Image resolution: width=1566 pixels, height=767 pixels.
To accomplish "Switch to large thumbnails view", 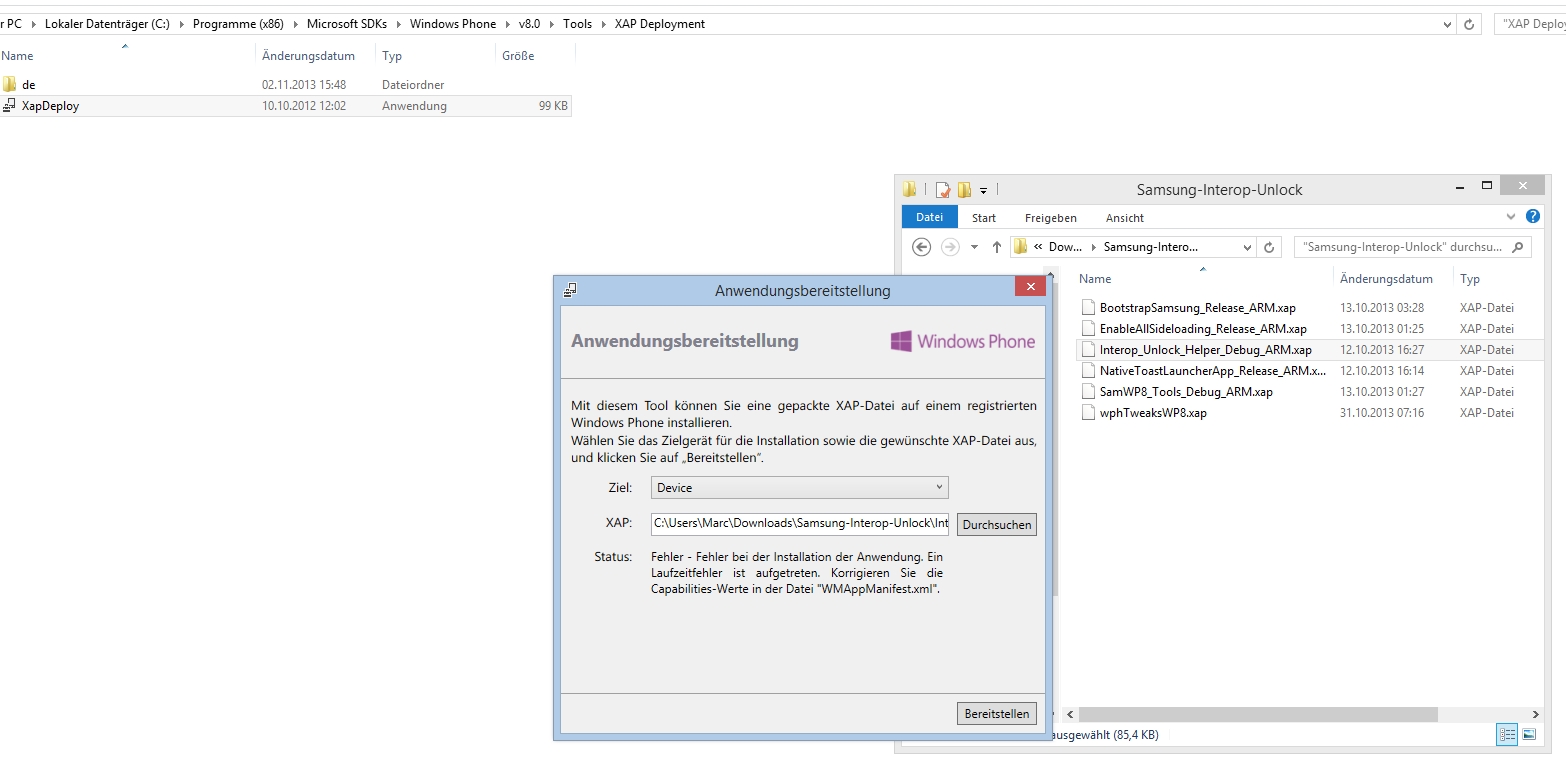I will pos(1529,735).
